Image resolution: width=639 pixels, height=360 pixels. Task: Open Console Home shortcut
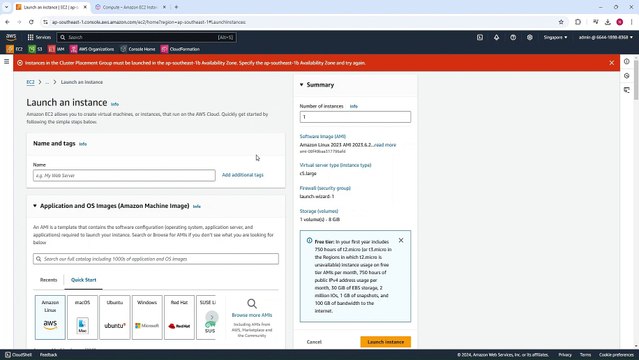tap(138, 49)
